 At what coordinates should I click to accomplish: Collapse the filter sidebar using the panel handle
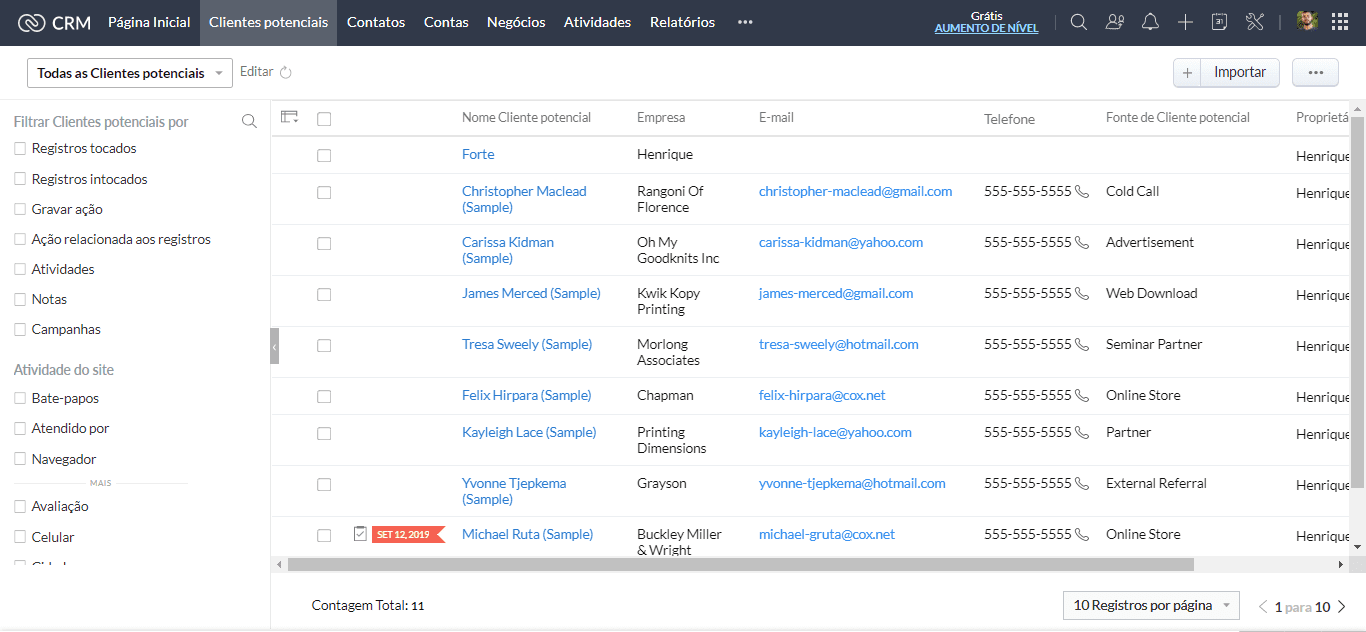tap(275, 346)
